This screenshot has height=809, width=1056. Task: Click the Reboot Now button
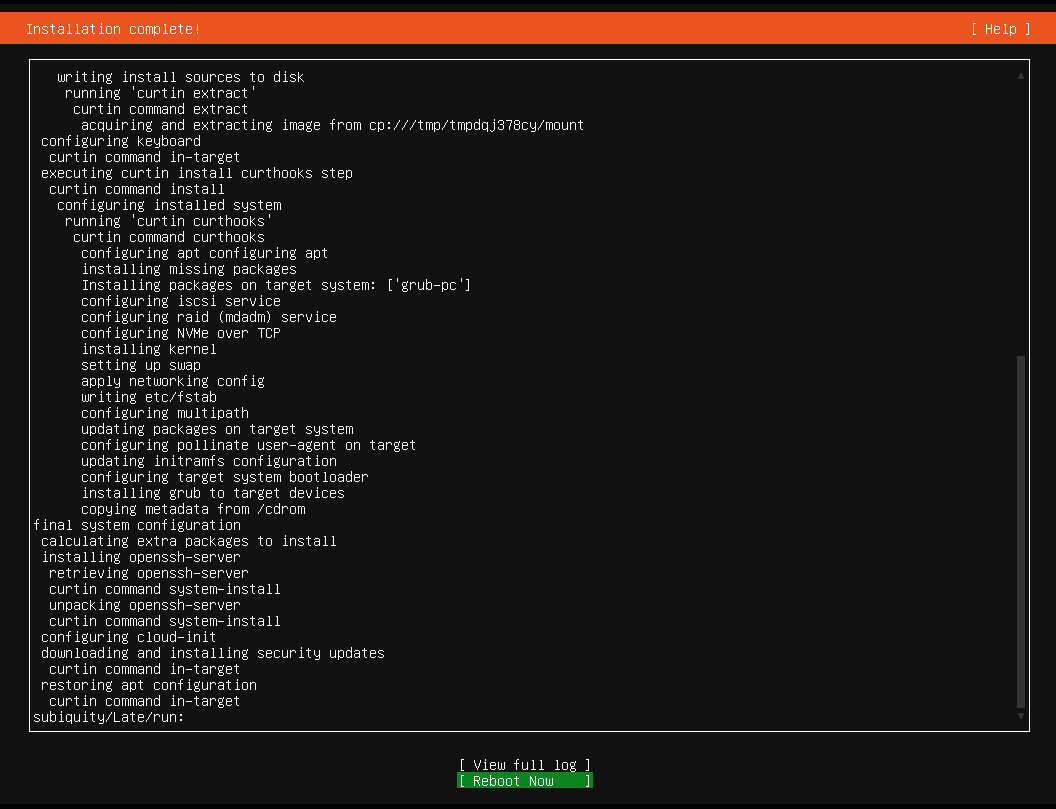click(525, 781)
